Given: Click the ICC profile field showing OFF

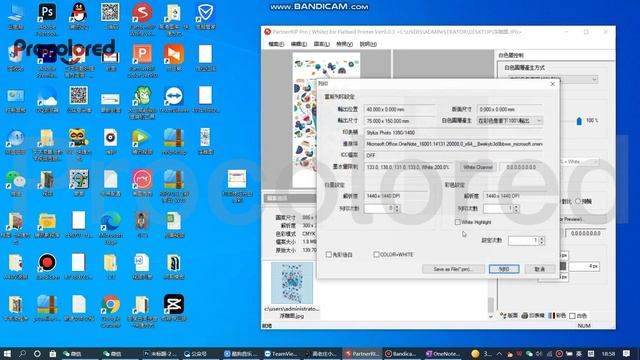Looking at the screenshot, I should tap(453, 156).
